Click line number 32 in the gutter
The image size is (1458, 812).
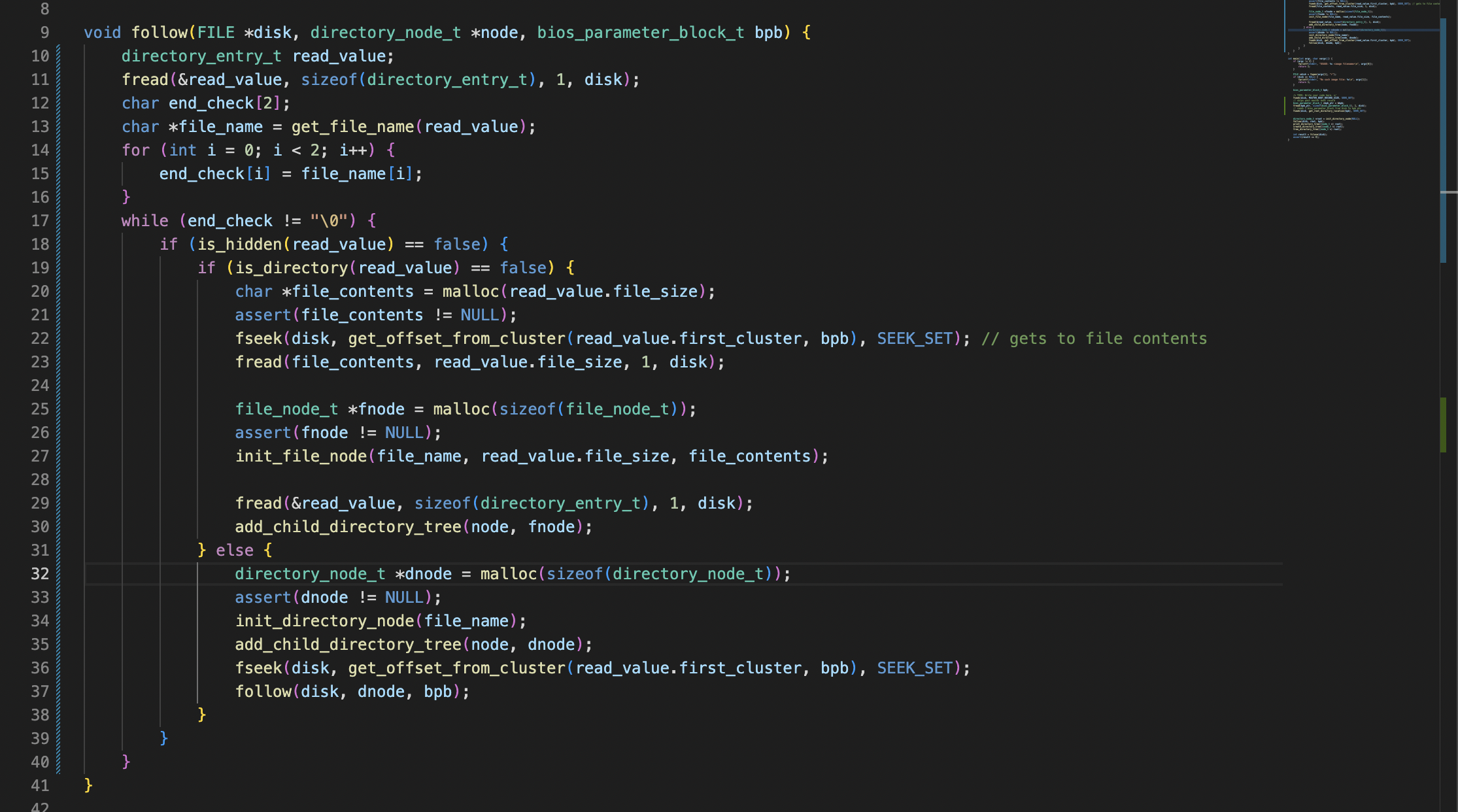coord(40,573)
